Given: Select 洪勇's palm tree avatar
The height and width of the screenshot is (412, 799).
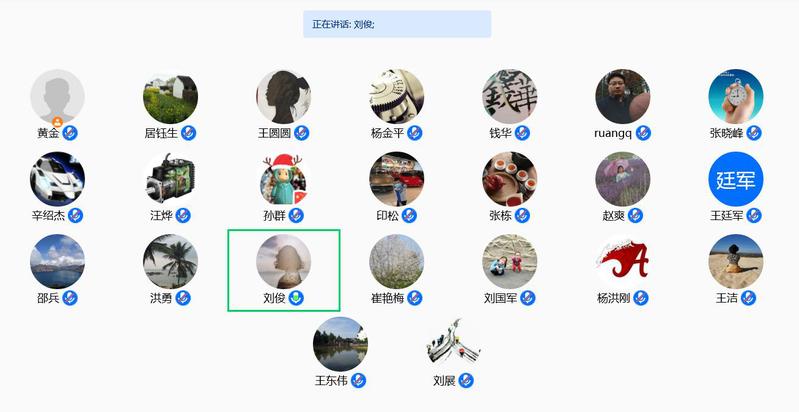Looking at the screenshot, I should point(171,262).
